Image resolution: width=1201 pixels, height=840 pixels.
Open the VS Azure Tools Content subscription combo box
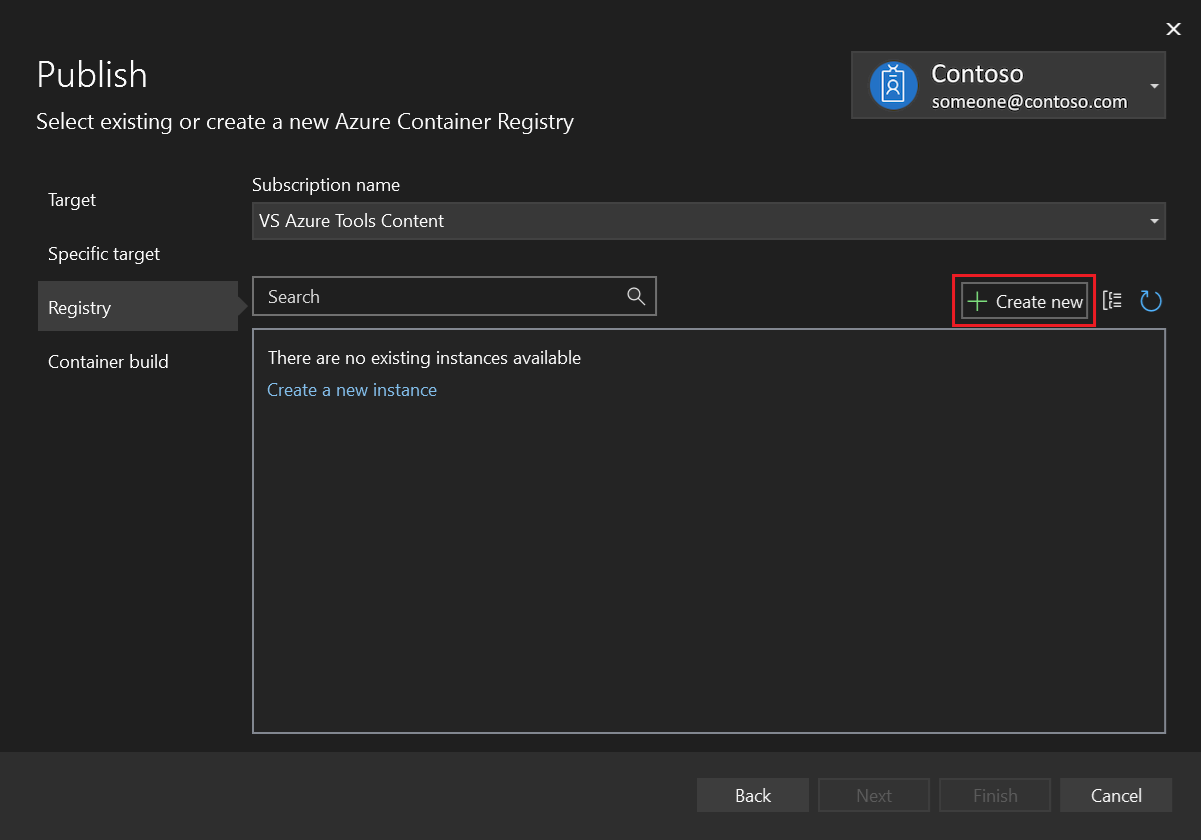coord(710,221)
